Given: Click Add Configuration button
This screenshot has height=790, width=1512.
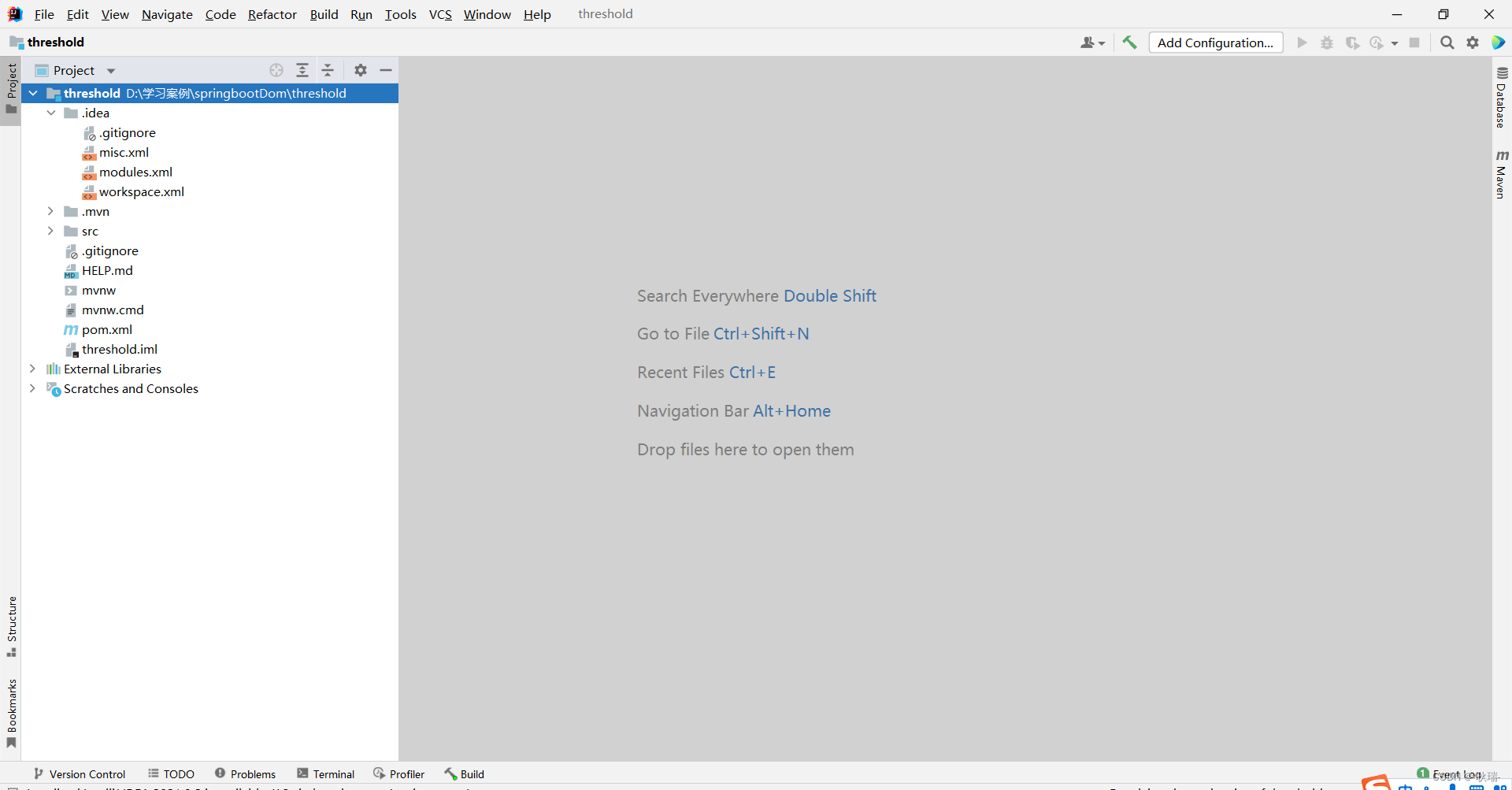Looking at the screenshot, I should tap(1215, 43).
